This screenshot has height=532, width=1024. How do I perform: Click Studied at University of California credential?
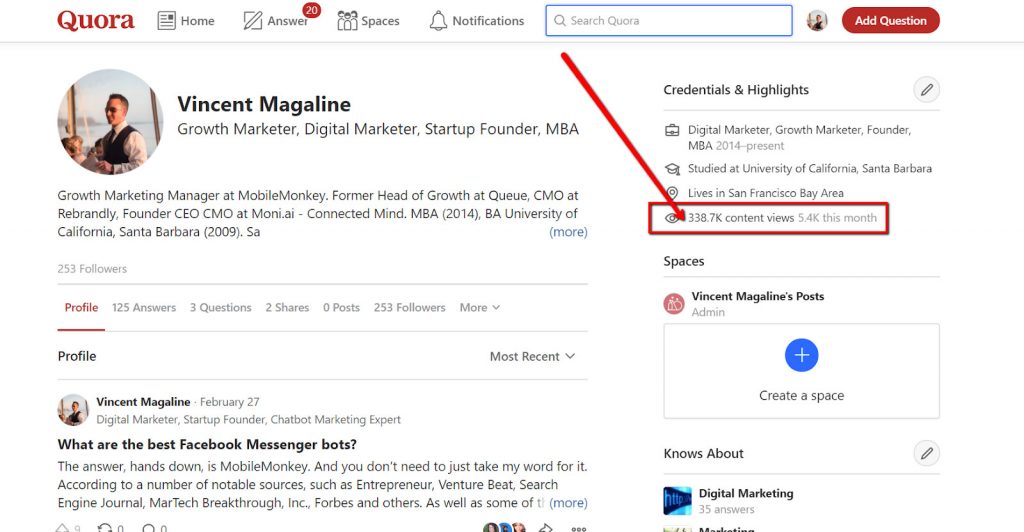click(810, 168)
